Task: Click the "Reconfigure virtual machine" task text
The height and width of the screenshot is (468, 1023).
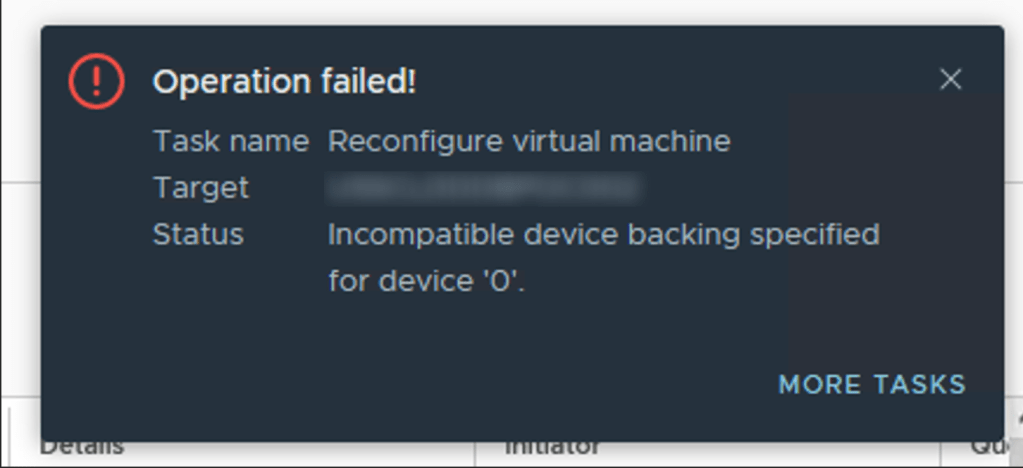Action: coord(529,142)
